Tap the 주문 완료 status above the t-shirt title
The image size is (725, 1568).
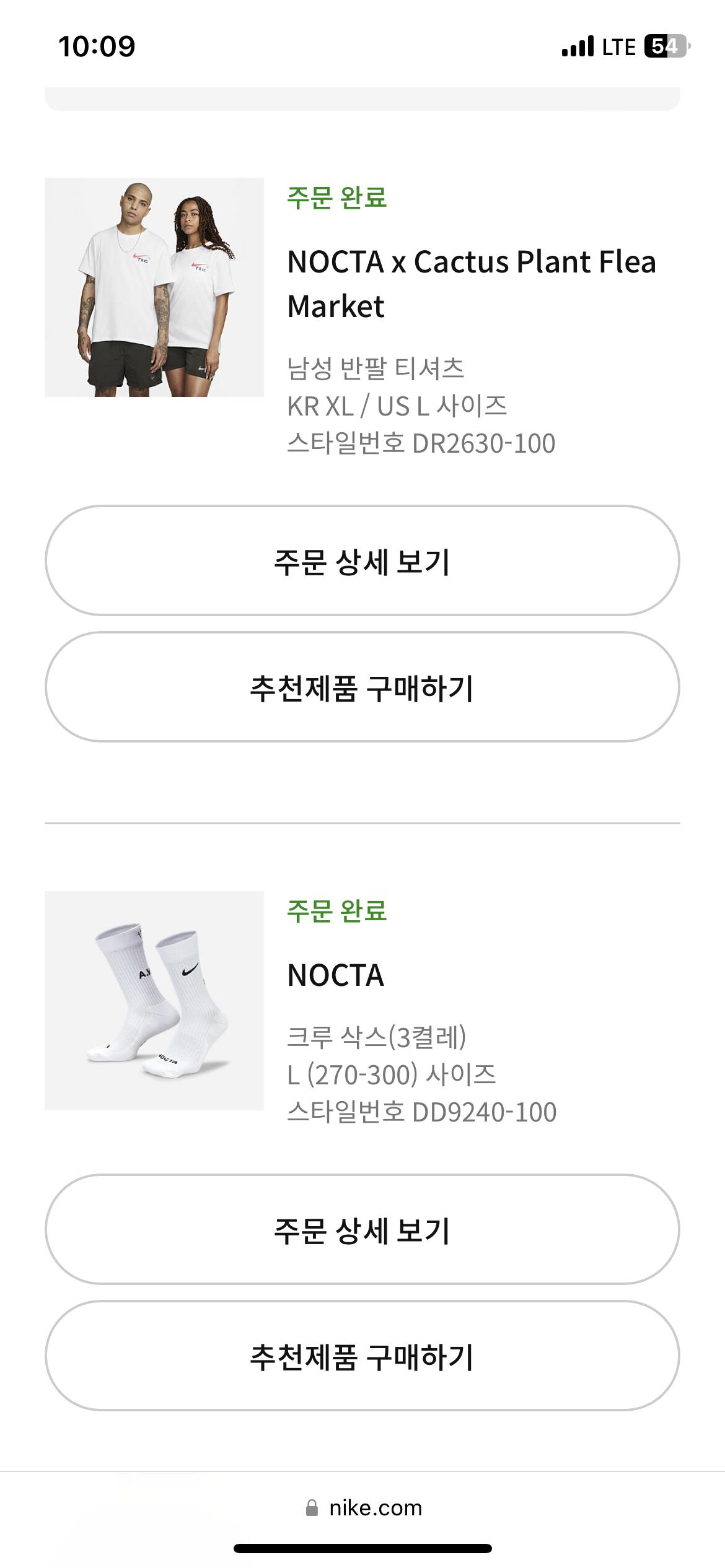pyautogui.click(x=337, y=198)
